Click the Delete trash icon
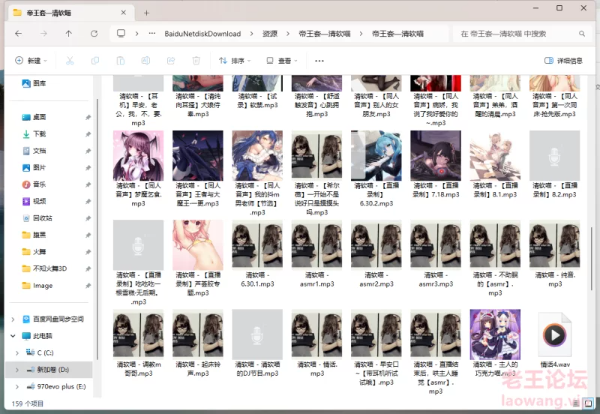The height and width of the screenshot is (414, 600). tap(196, 60)
